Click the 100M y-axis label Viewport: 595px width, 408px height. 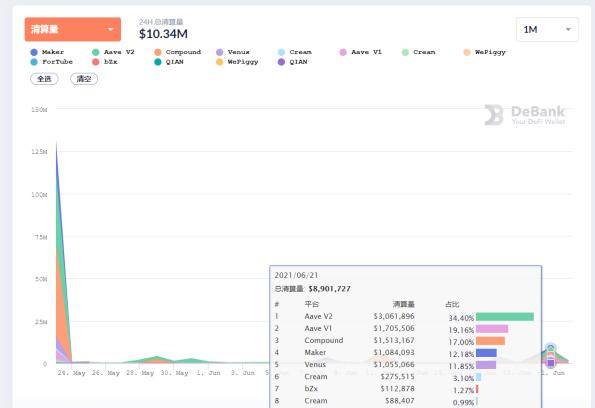39,195
